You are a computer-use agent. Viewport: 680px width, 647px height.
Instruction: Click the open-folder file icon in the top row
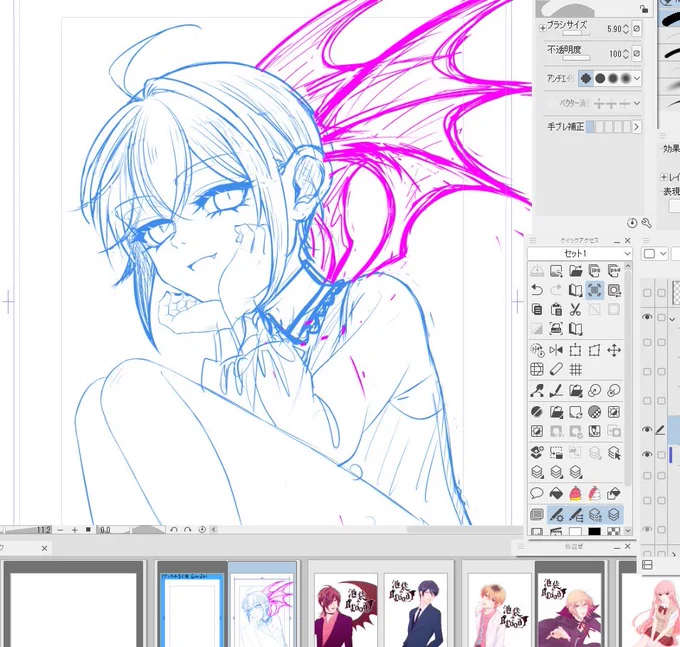click(575, 271)
